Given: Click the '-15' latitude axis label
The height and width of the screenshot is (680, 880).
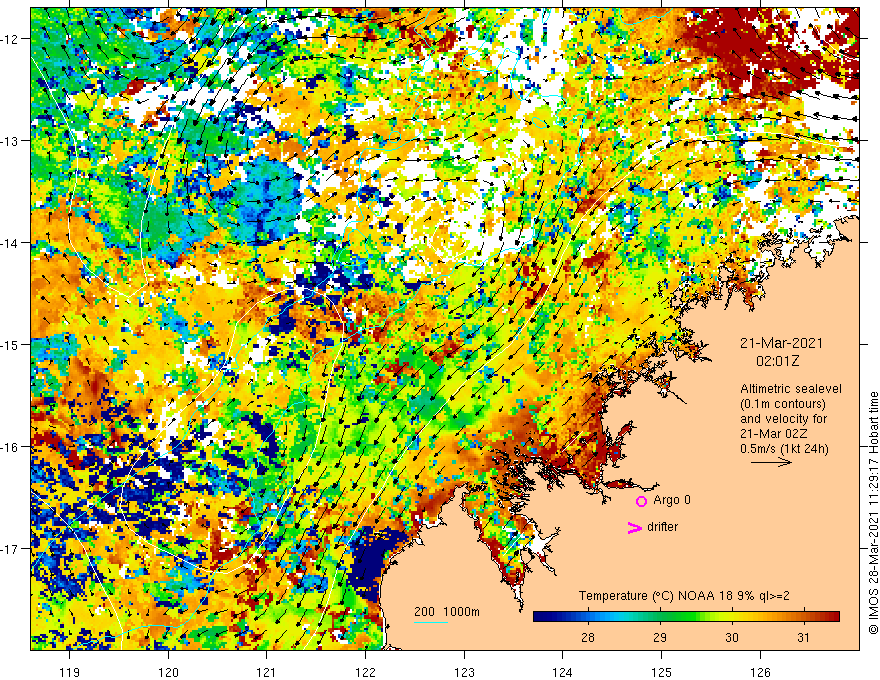Looking at the screenshot, I should click(11, 344).
